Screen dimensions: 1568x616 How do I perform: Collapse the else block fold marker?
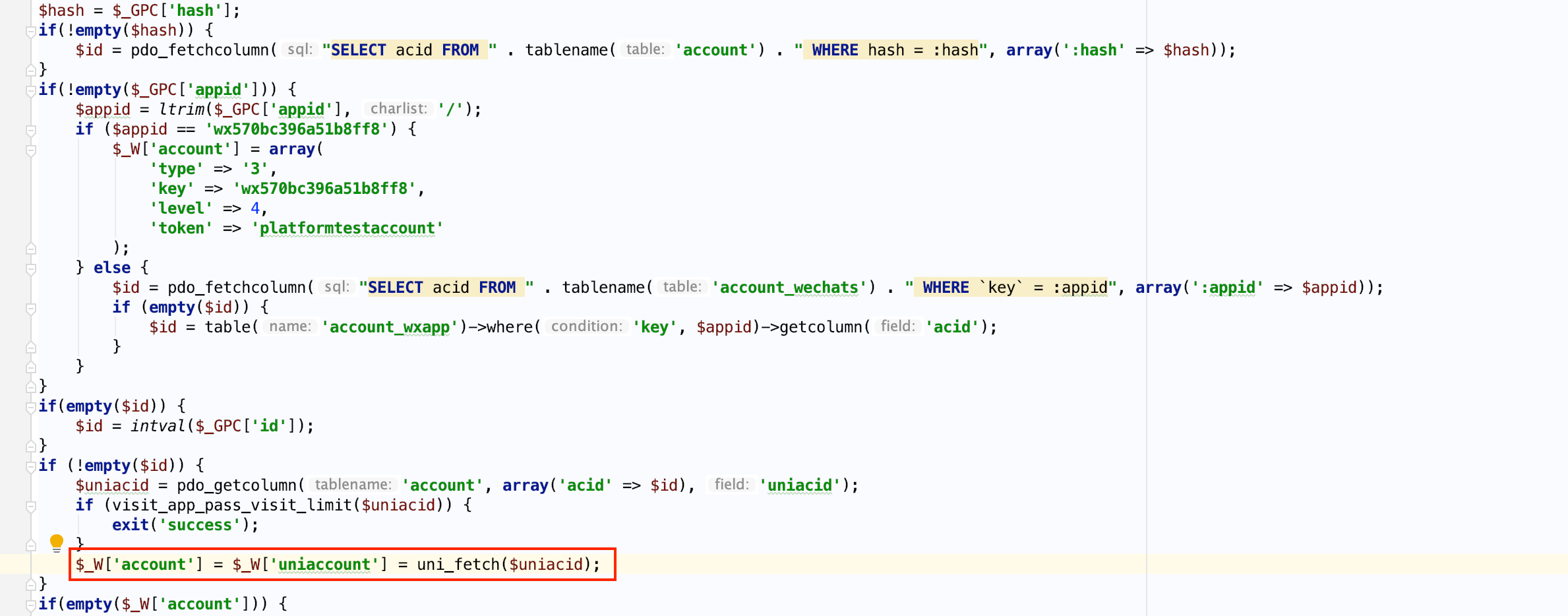pyautogui.click(x=30, y=268)
